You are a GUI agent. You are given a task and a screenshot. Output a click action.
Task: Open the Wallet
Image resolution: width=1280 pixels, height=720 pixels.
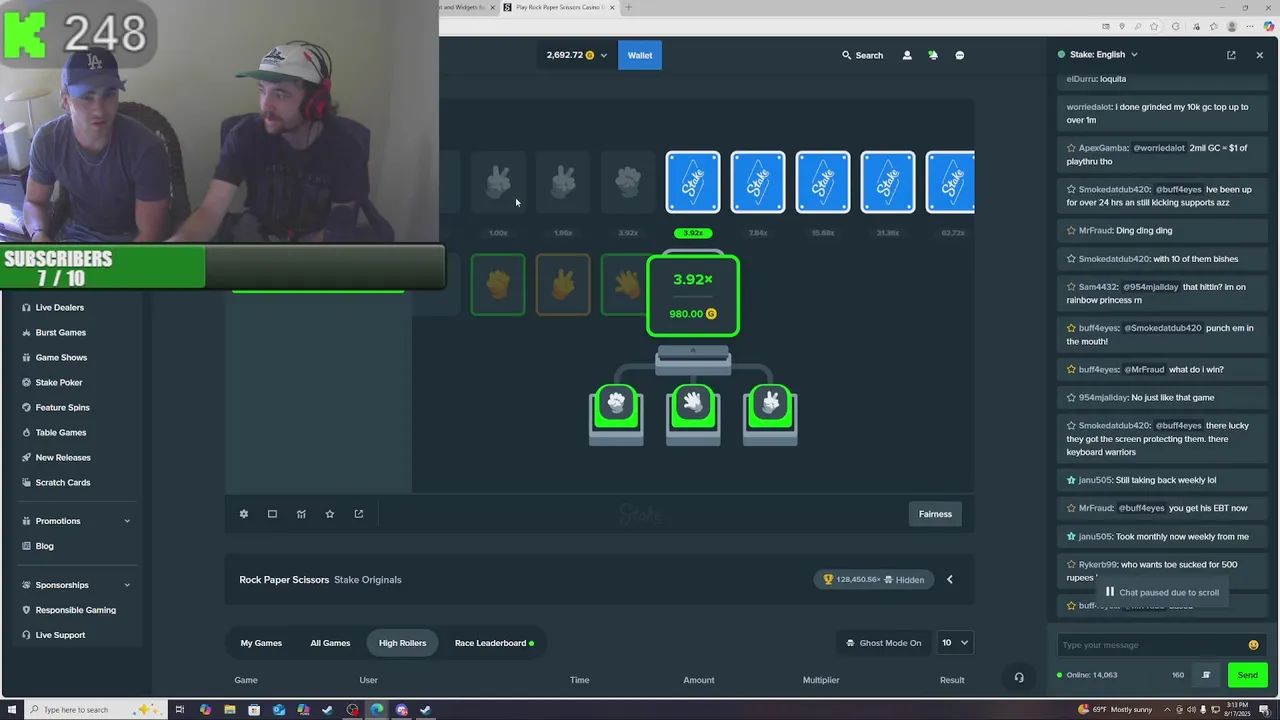pos(640,55)
